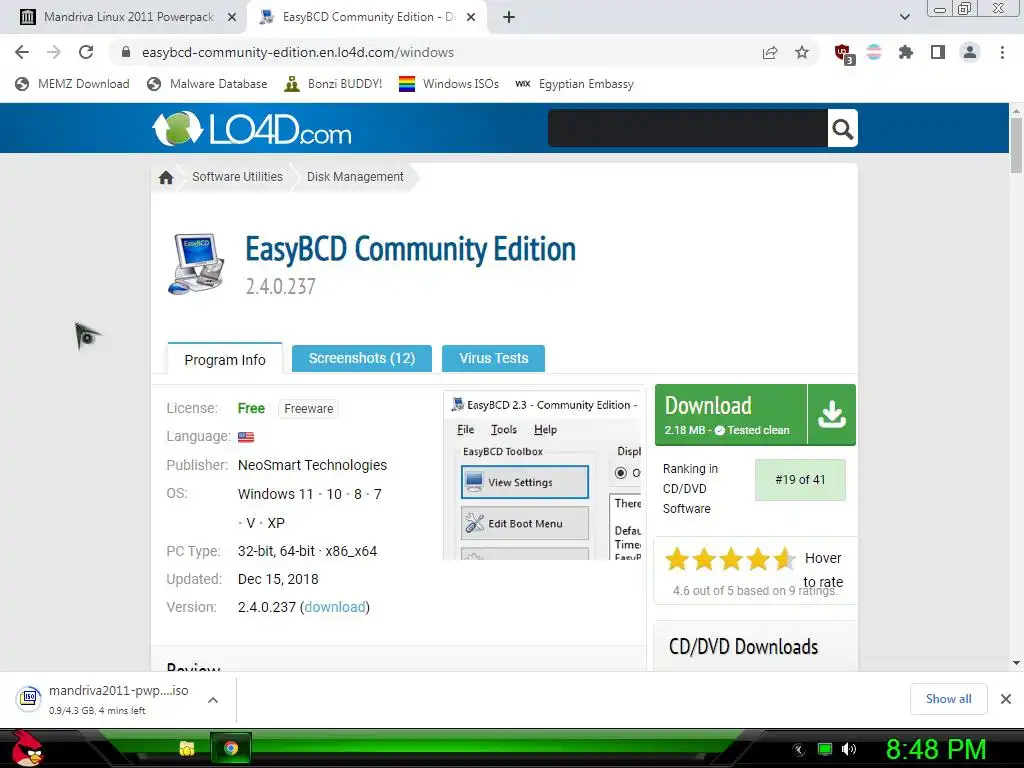The height and width of the screenshot is (768, 1024).
Task: Open the Angry Birds start menu icon
Action: [27, 748]
